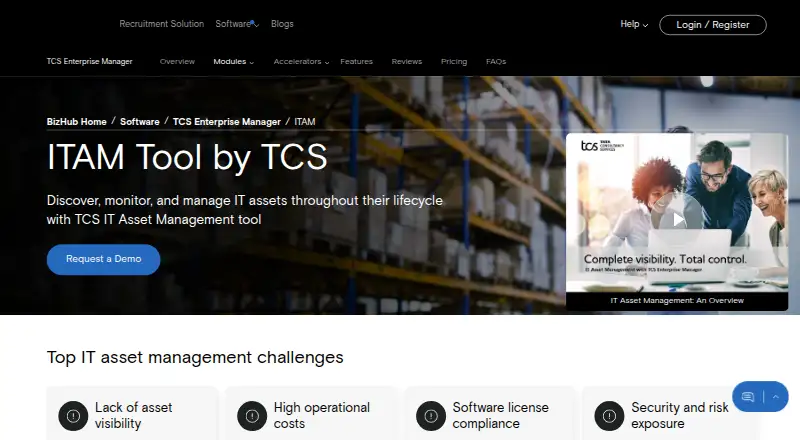The width and height of the screenshot is (800, 440).
Task: Follow the Software breadcrumb link
Action: point(140,121)
